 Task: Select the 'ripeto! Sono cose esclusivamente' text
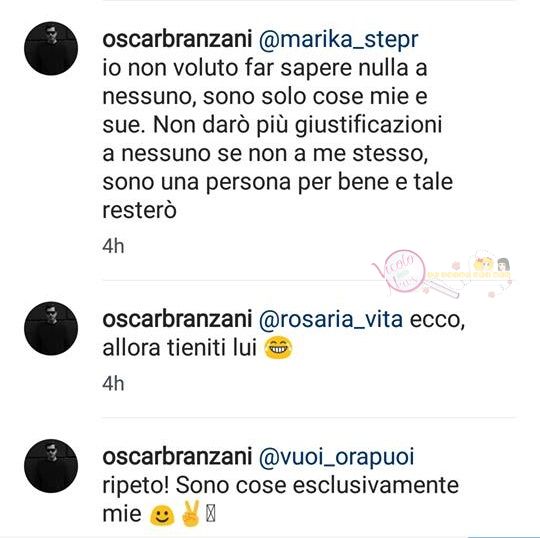click(x=281, y=486)
